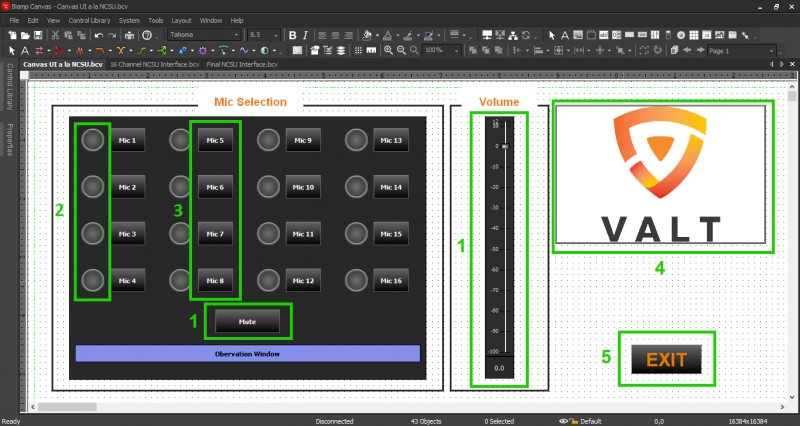
Task: Toggle the round indicator next to Mic 10
Action: 268,187
